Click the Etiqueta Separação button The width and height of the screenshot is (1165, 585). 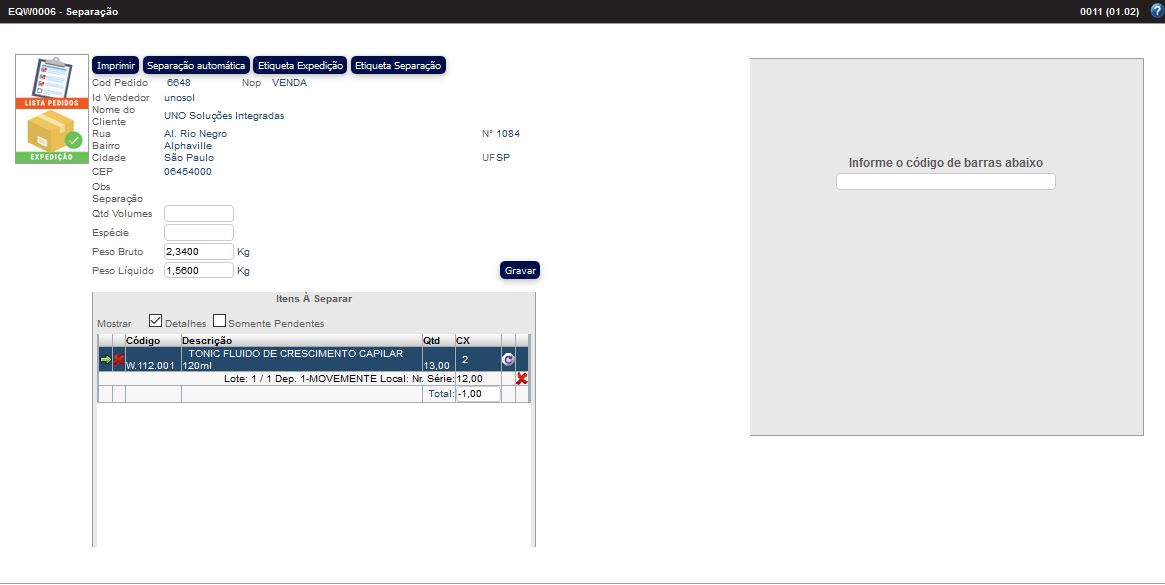coord(398,65)
